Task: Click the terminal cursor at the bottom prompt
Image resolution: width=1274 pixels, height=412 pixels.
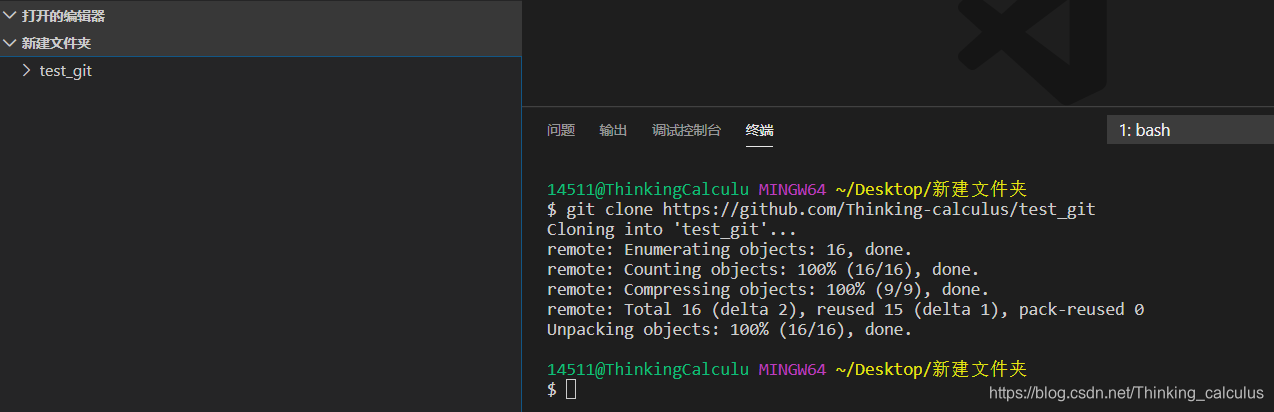Action: click(x=571, y=389)
